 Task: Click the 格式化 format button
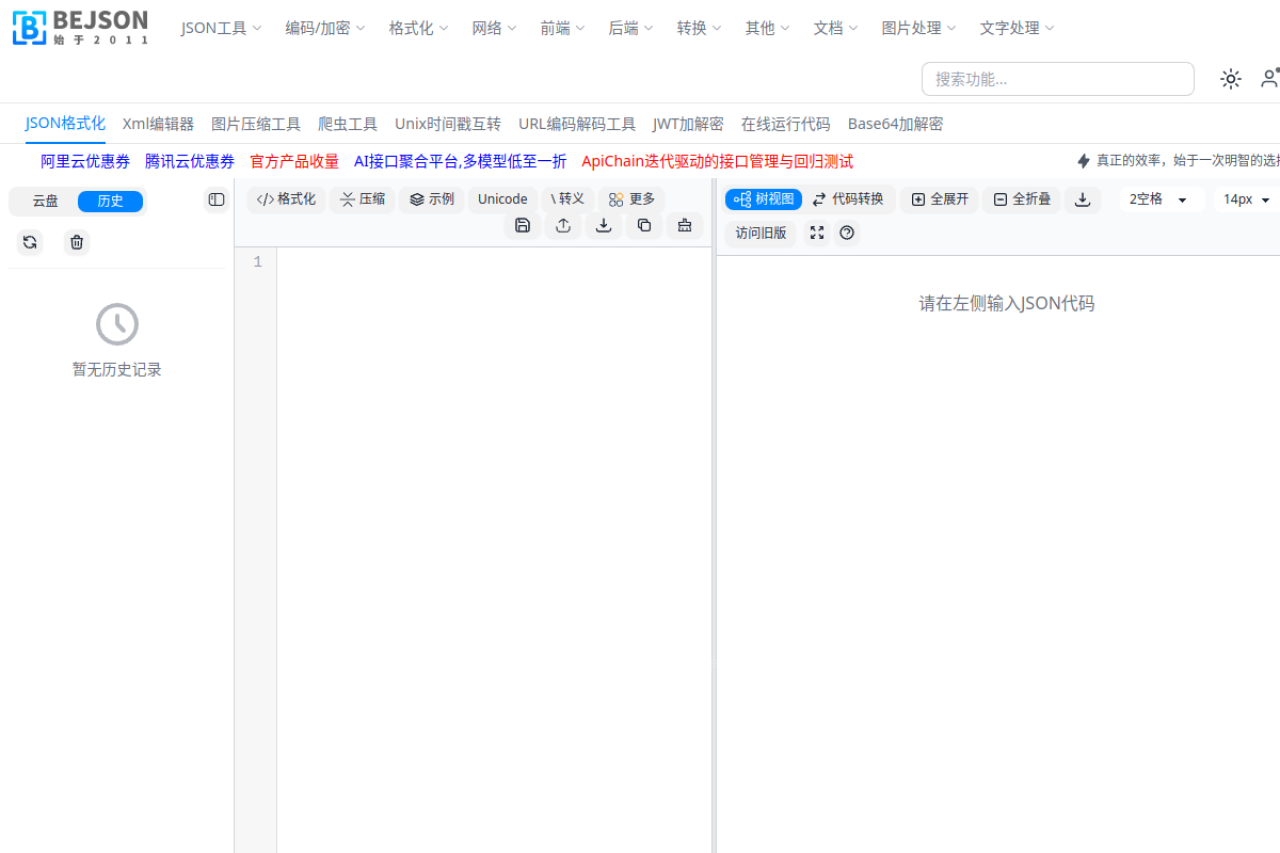pyautogui.click(x=286, y=200)
